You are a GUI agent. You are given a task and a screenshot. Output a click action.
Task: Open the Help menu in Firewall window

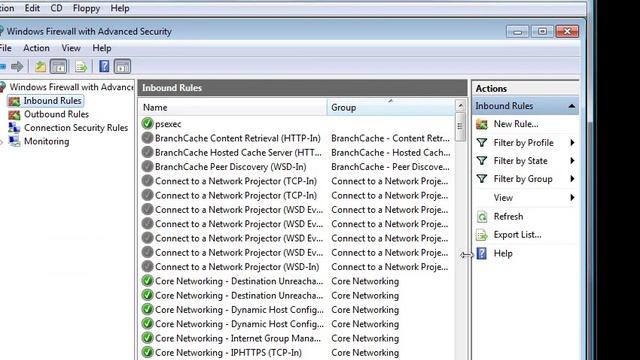102,48
